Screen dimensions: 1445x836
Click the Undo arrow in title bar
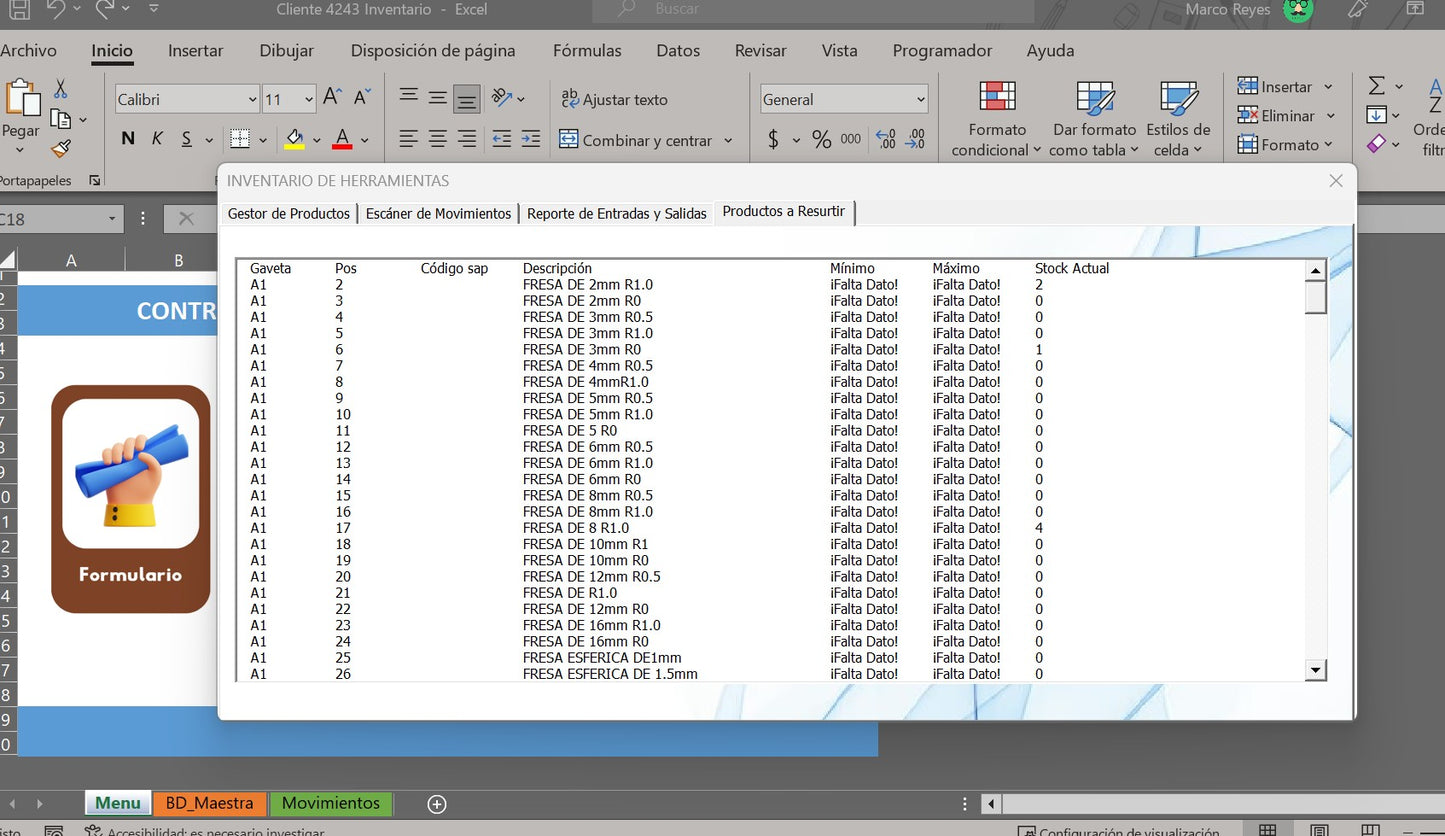coord(57,10)
